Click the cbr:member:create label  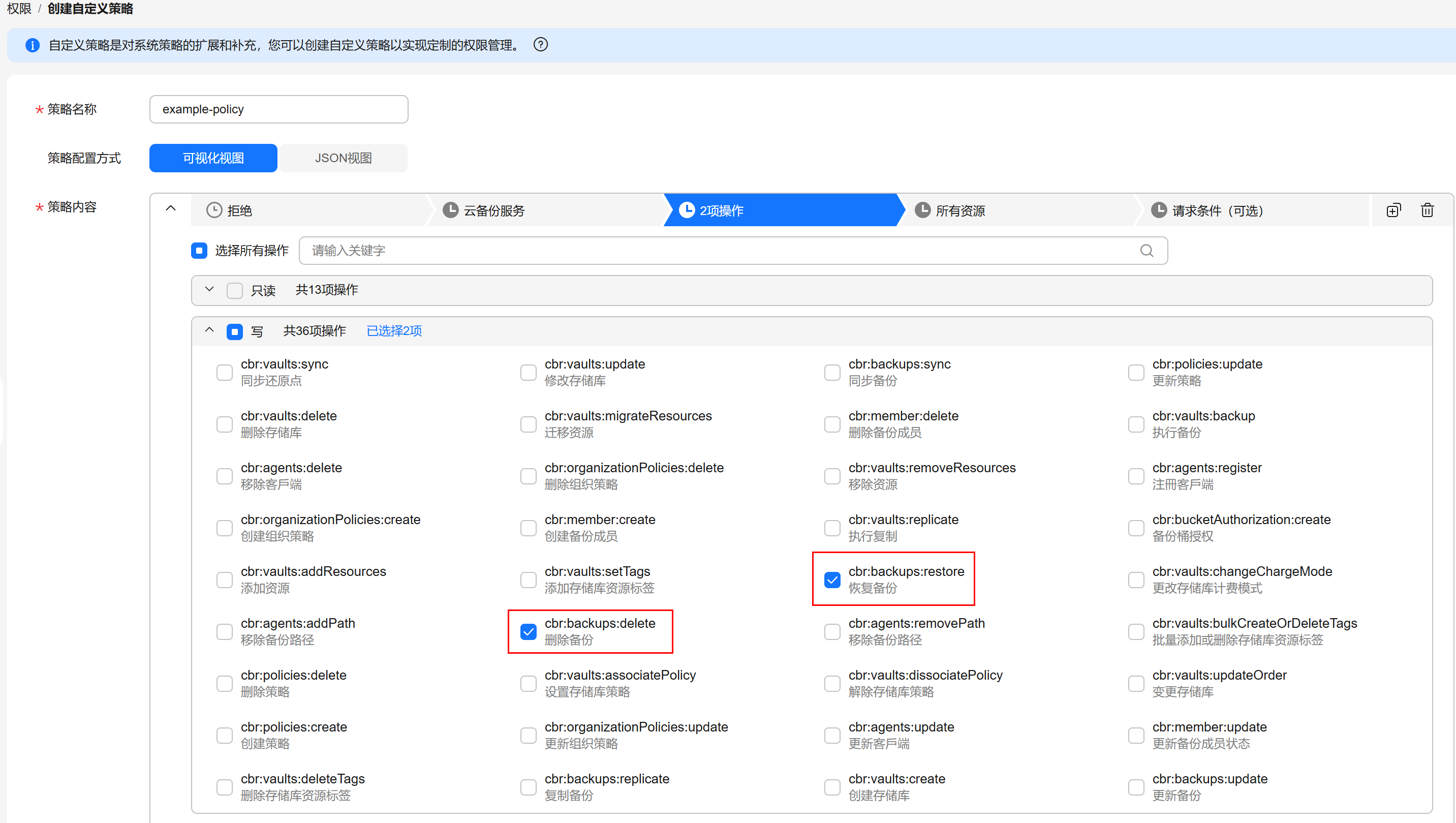click(x=600, y=520)
